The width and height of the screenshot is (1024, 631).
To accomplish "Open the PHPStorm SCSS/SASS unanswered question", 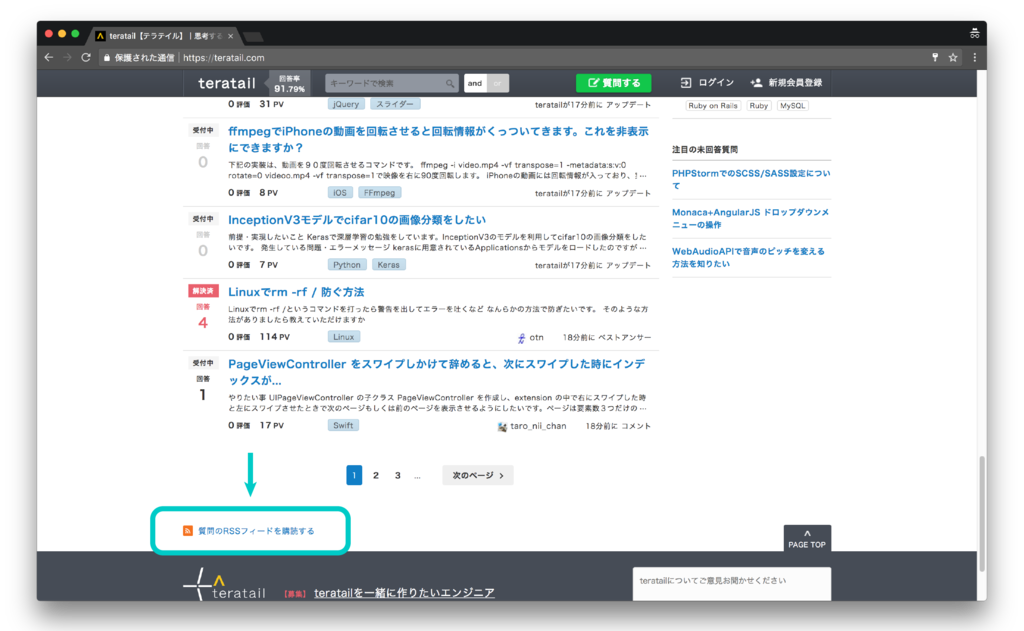I will [751, 179].
